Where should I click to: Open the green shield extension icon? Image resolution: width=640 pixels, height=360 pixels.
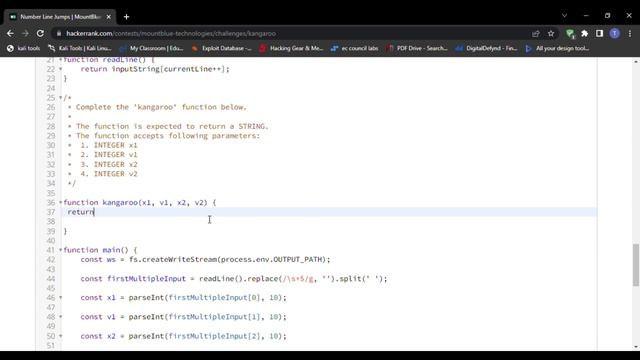pos(570,33)
